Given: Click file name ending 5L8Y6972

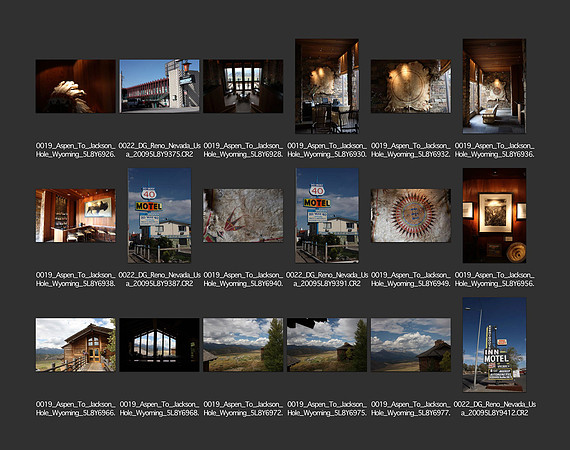Looking at the screenshot, I should tap(243, 409).
